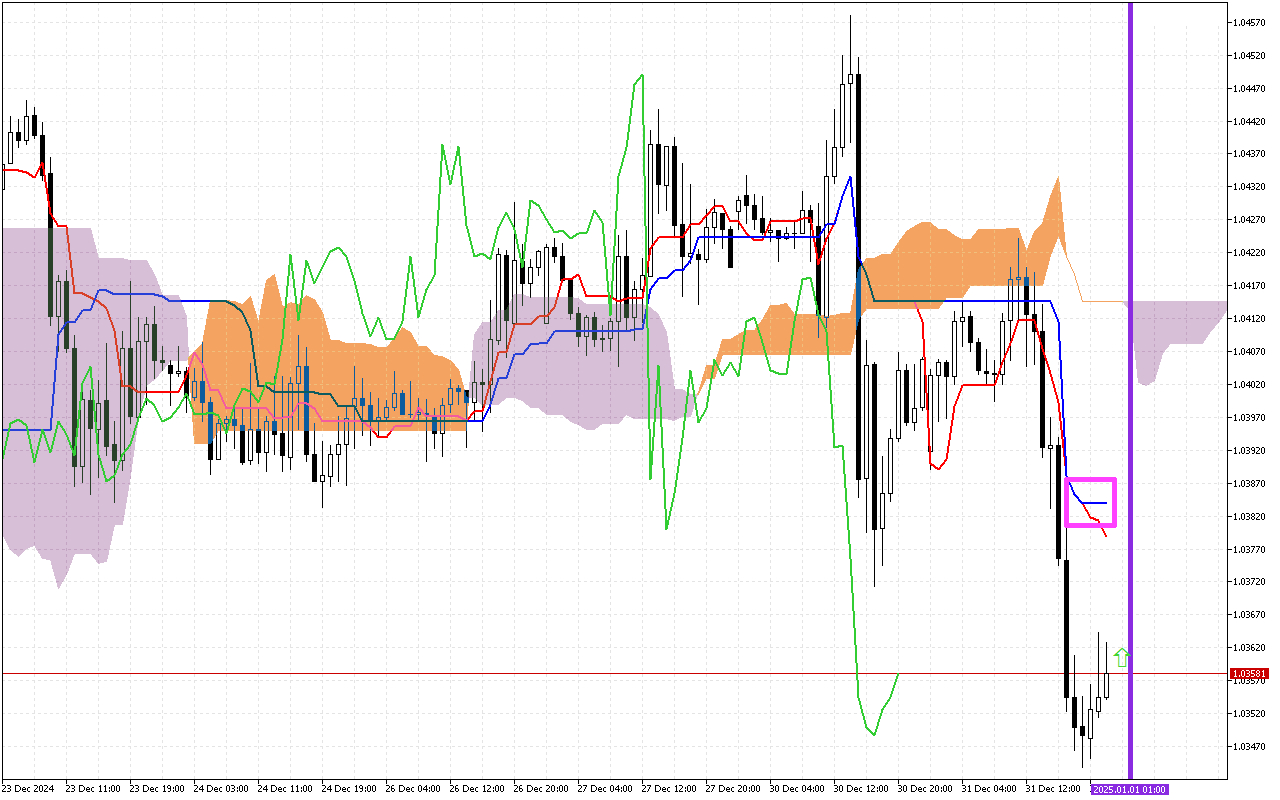Click the 24 Dec 11:00 time label
1280x800 pixels.
pyautogui.click(x=285, y=789)
